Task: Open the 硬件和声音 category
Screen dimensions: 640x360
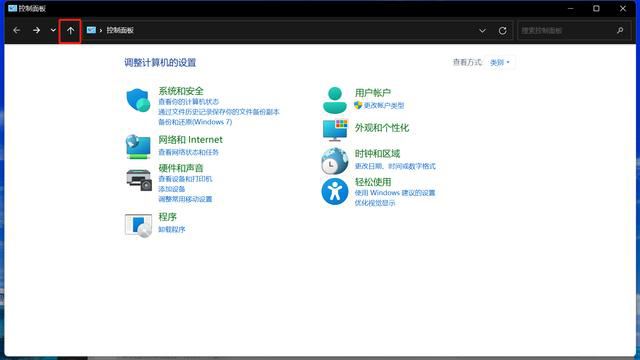Action: pyautogui.click(x=181, y=168)
